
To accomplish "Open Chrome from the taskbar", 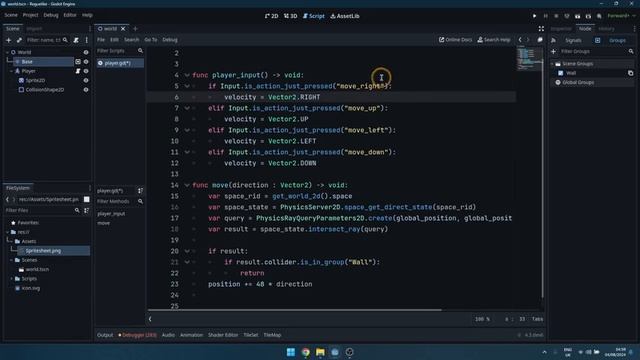I will 305,352.
